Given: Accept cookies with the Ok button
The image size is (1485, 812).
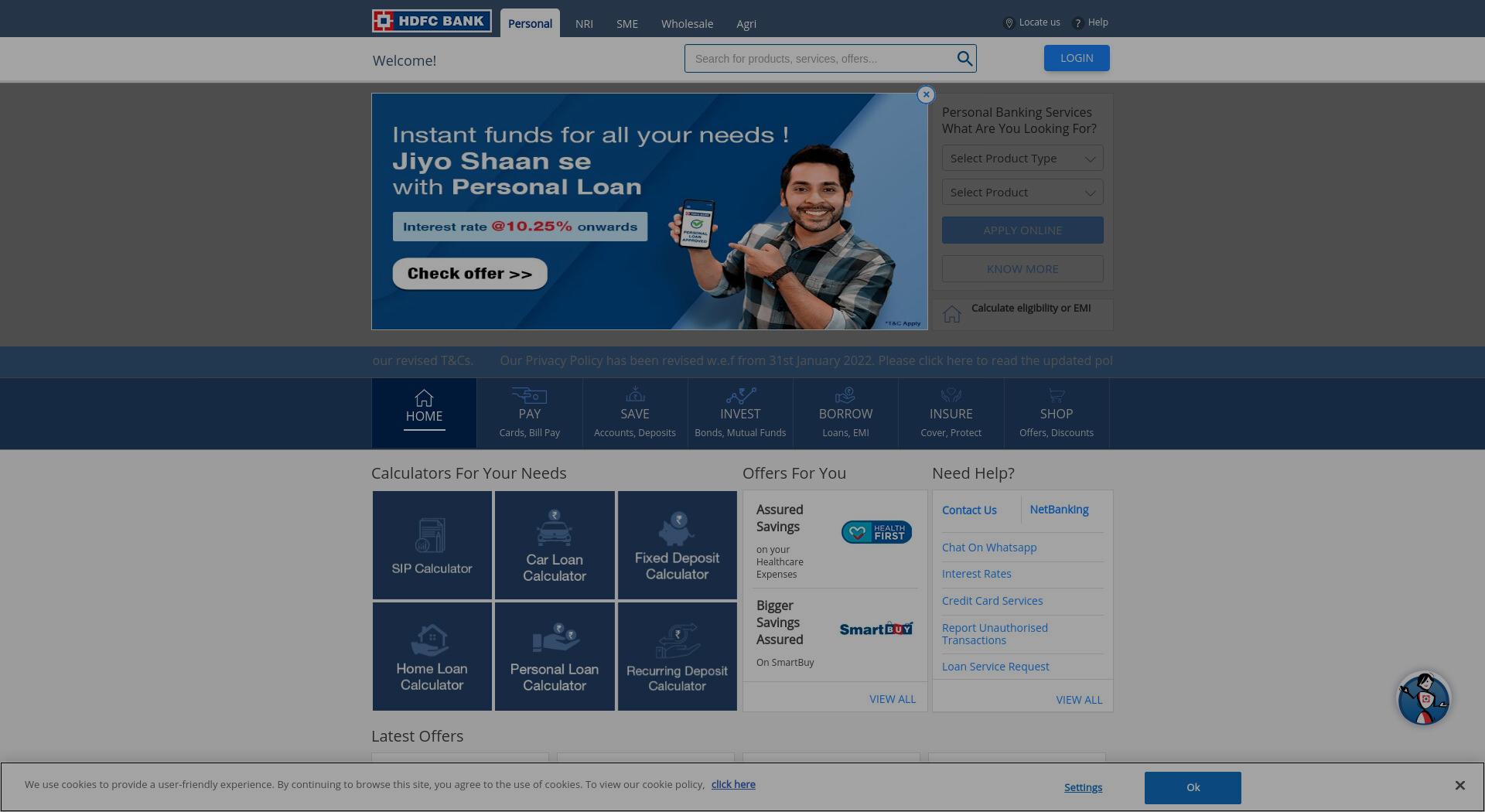Looking at the screenshot, I should 1193,787.
